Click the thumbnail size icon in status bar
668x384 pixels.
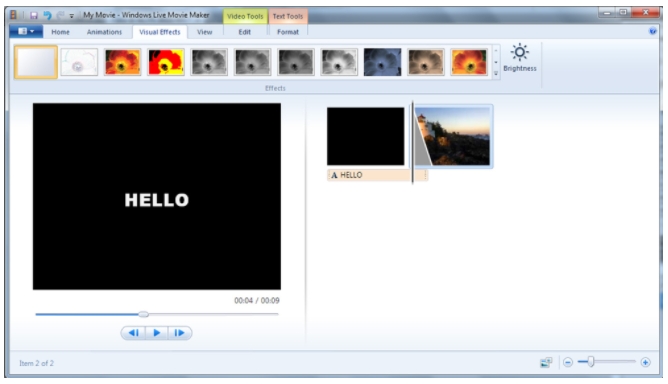coord(546,362)
